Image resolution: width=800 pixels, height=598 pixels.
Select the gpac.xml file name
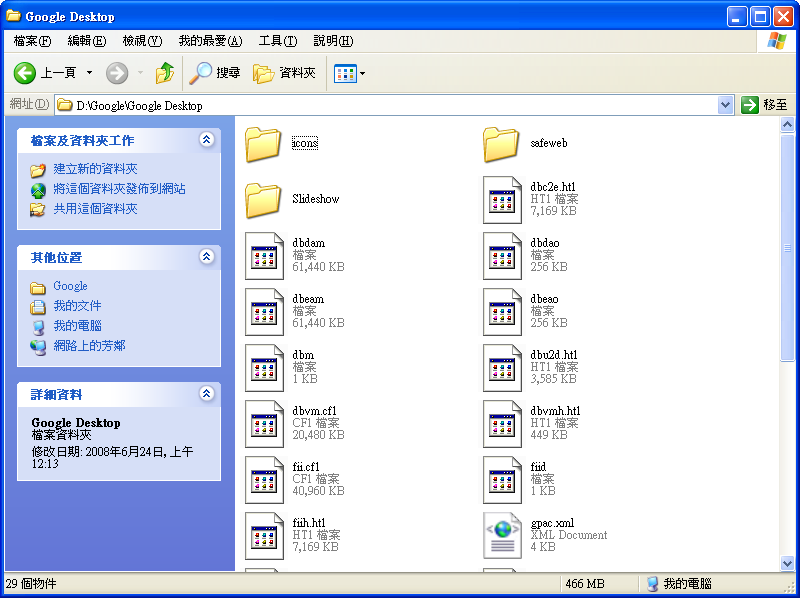[553, 523]
